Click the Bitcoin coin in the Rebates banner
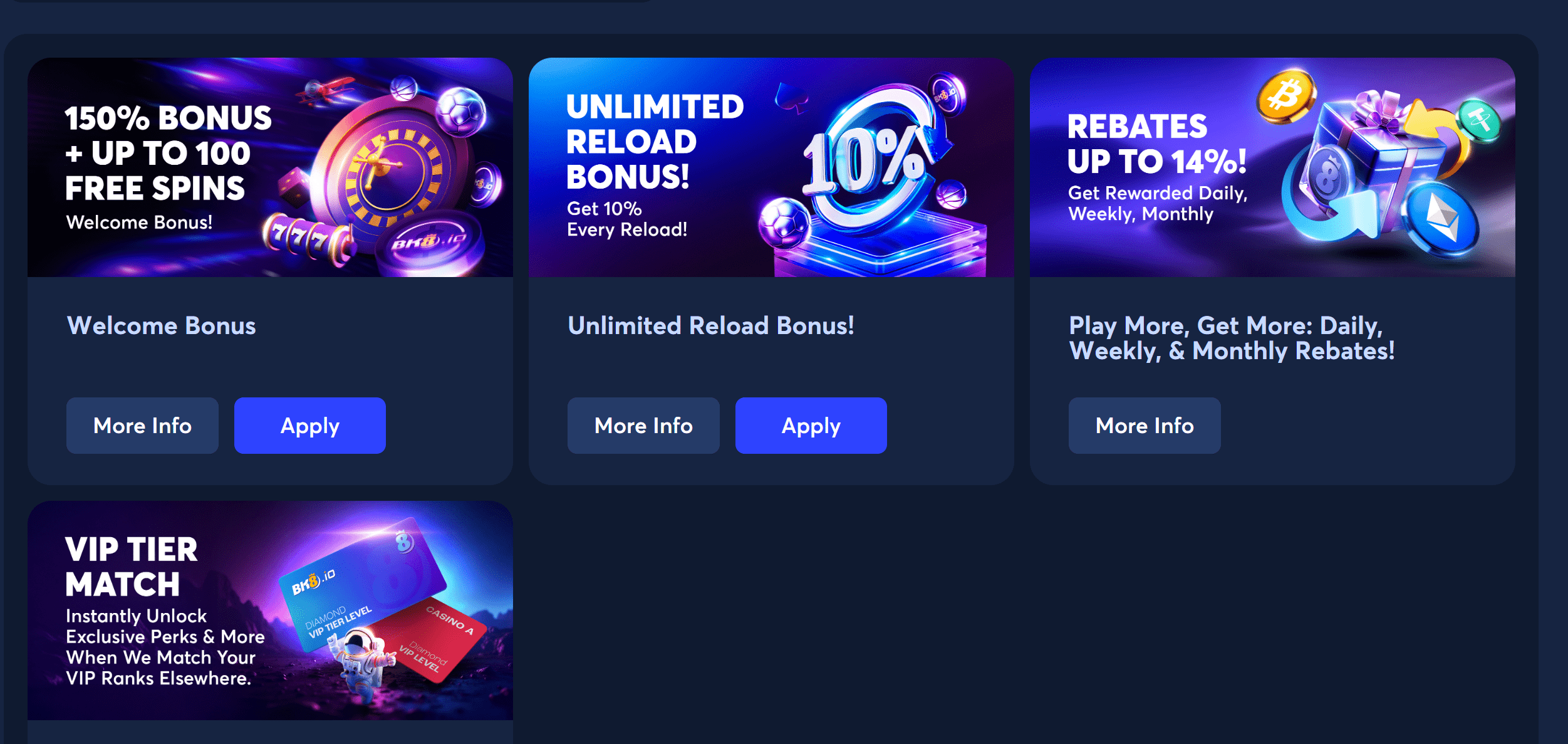The image size is (1568, 744). [x=1287, y=97]
